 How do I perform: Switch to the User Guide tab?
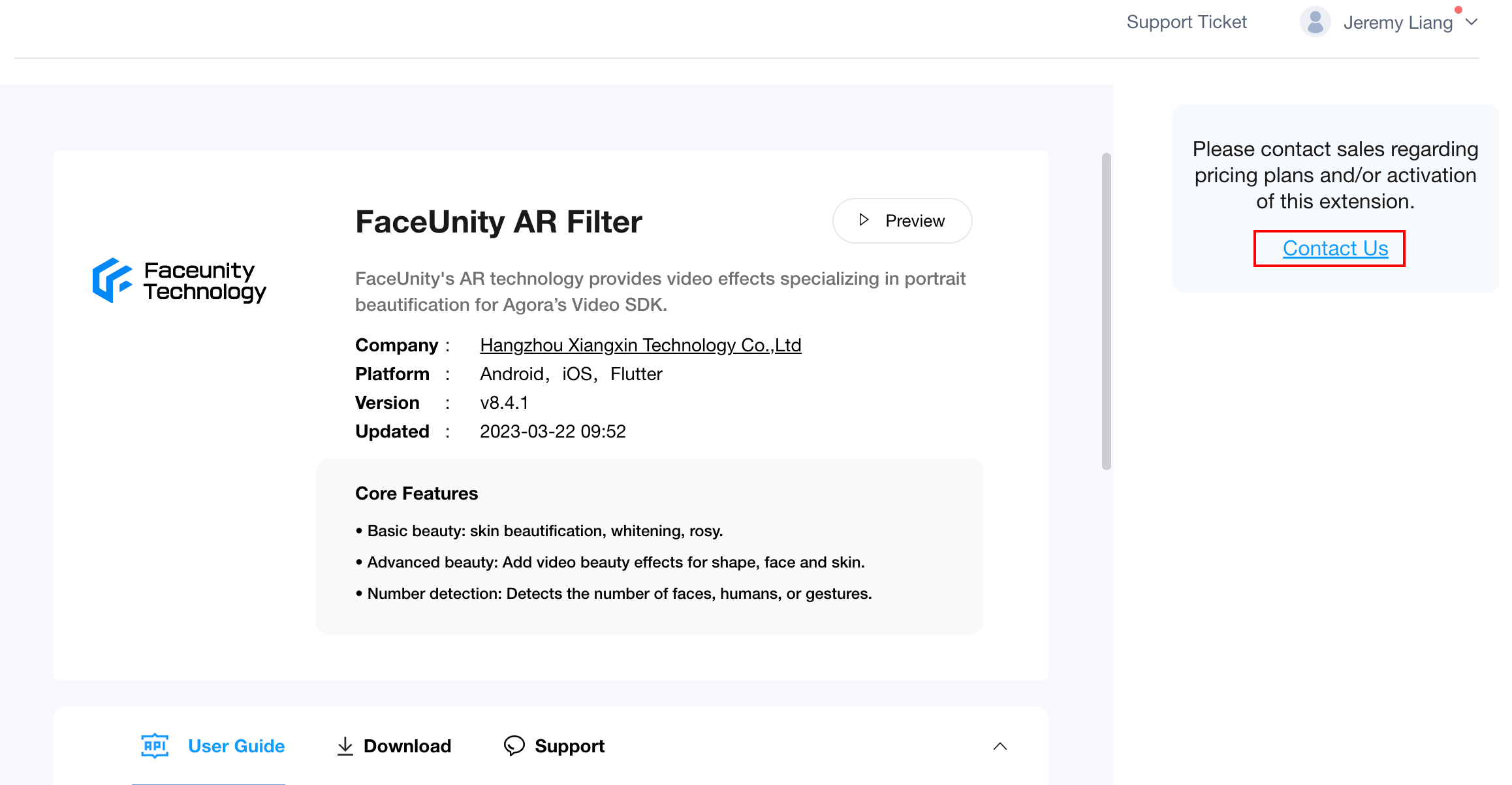(x=236, y=746)
